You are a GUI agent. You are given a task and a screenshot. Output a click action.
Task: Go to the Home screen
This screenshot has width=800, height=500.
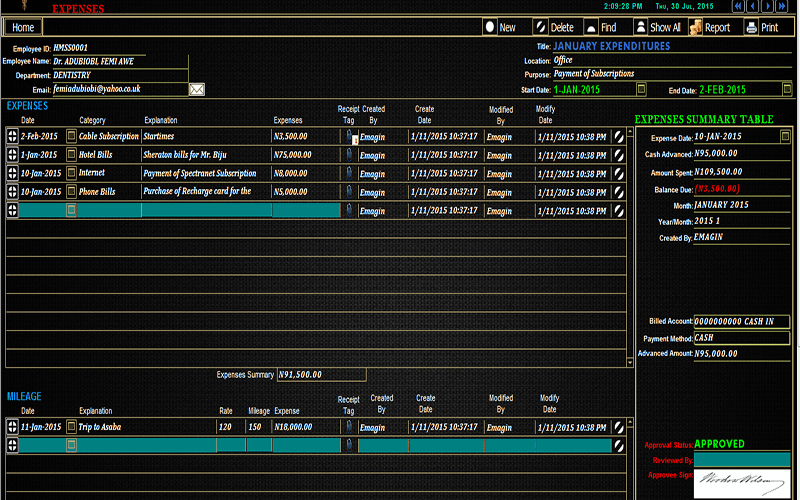23,28
